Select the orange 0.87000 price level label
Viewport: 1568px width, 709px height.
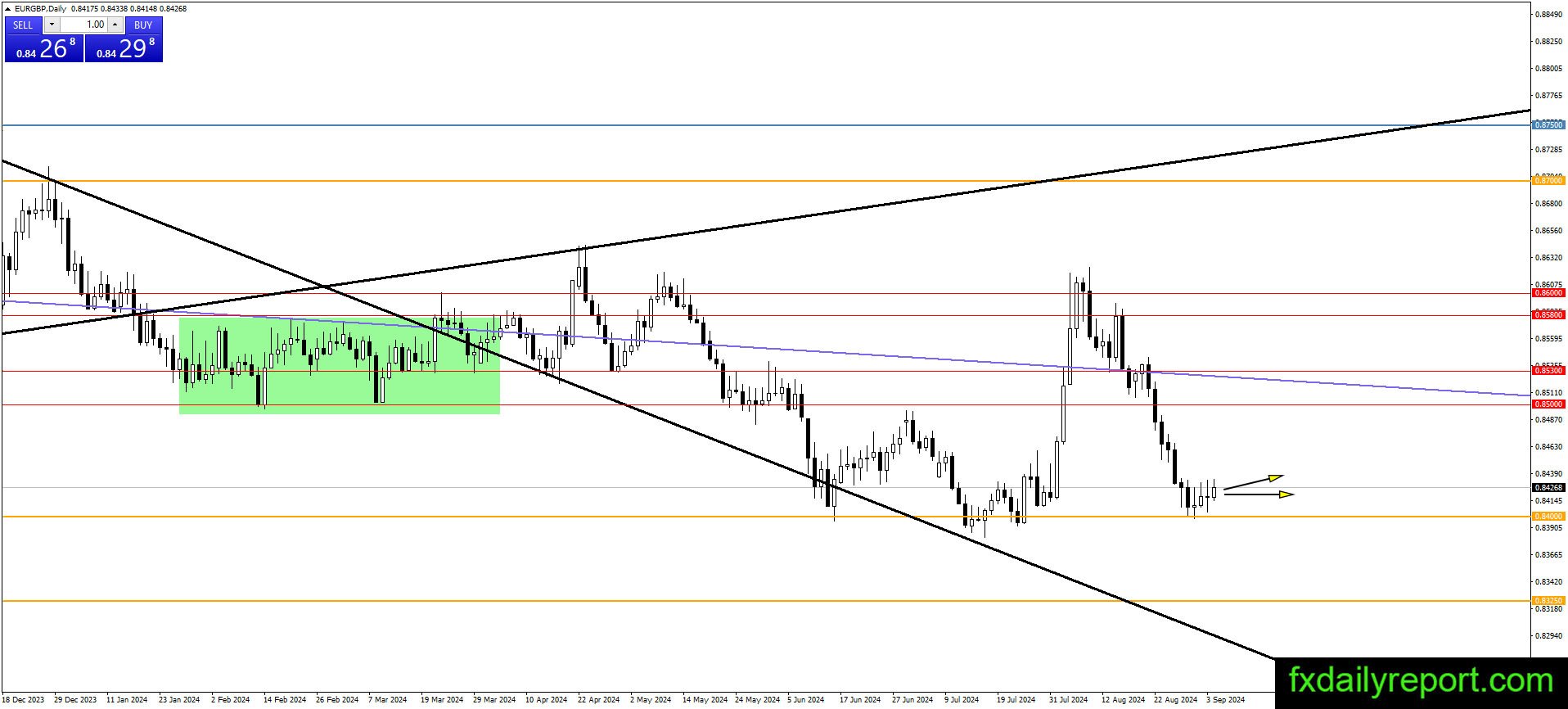[1548, 180]
